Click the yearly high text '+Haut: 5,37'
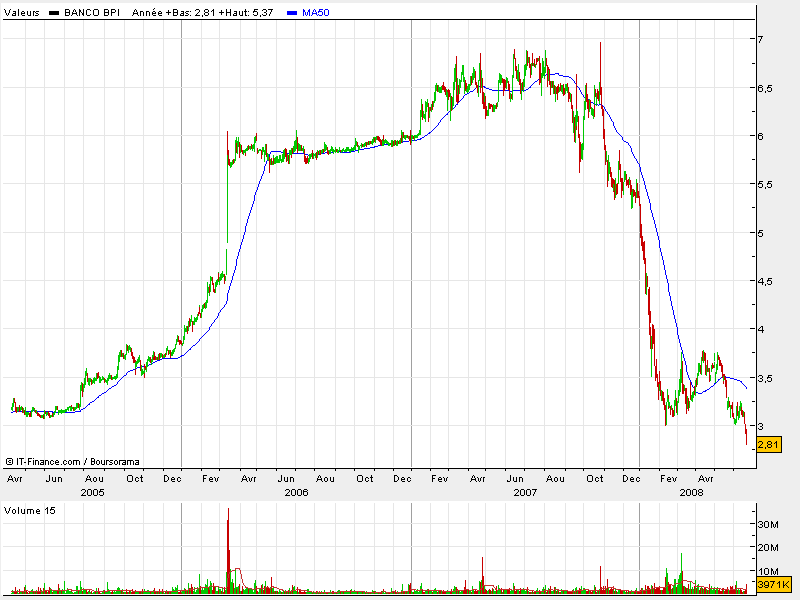 (x=246, y=13)
